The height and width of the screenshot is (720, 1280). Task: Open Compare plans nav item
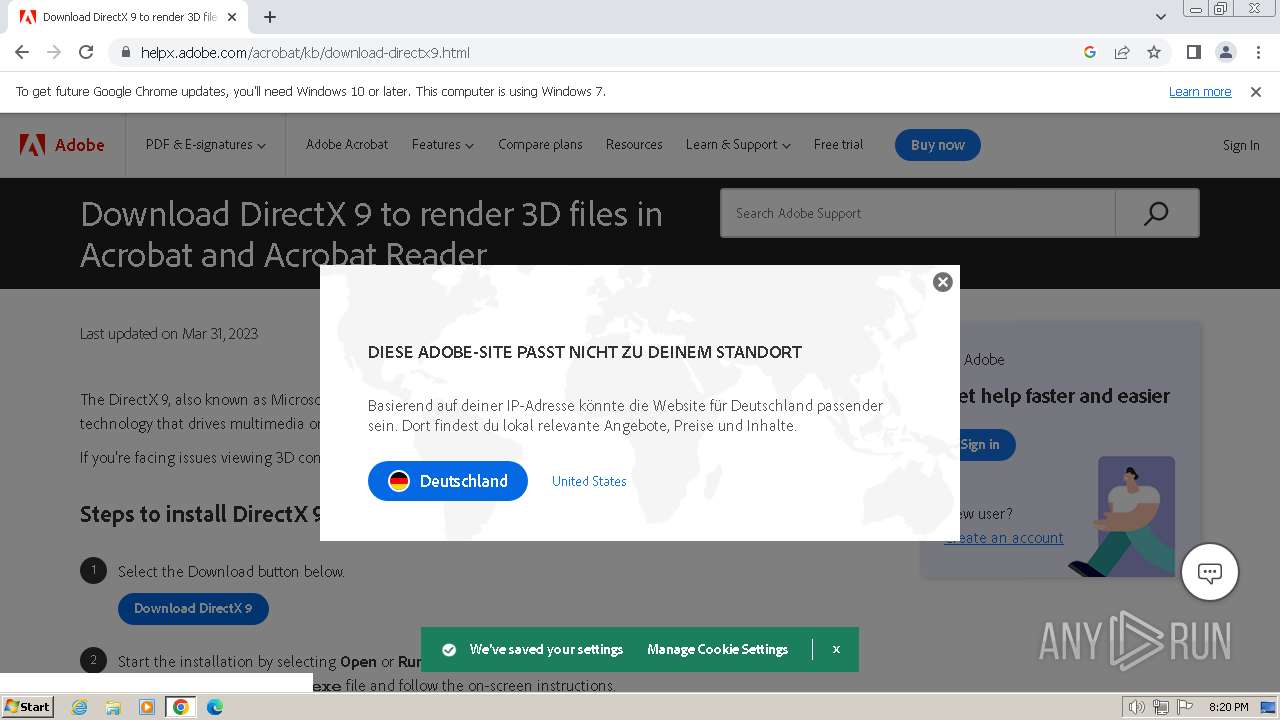pos(540,145)
